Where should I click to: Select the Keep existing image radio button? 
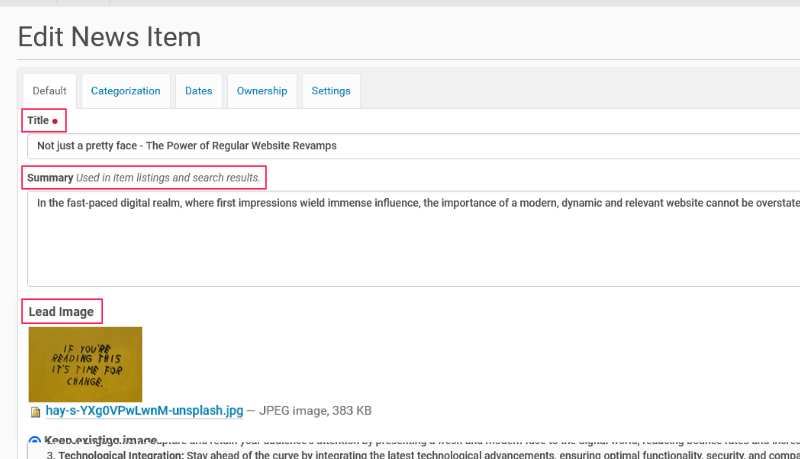[x=36, y=441]
